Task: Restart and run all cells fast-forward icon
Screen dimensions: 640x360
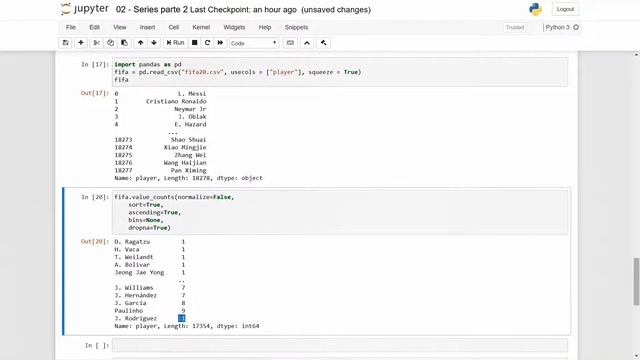Action: (220, 43)
